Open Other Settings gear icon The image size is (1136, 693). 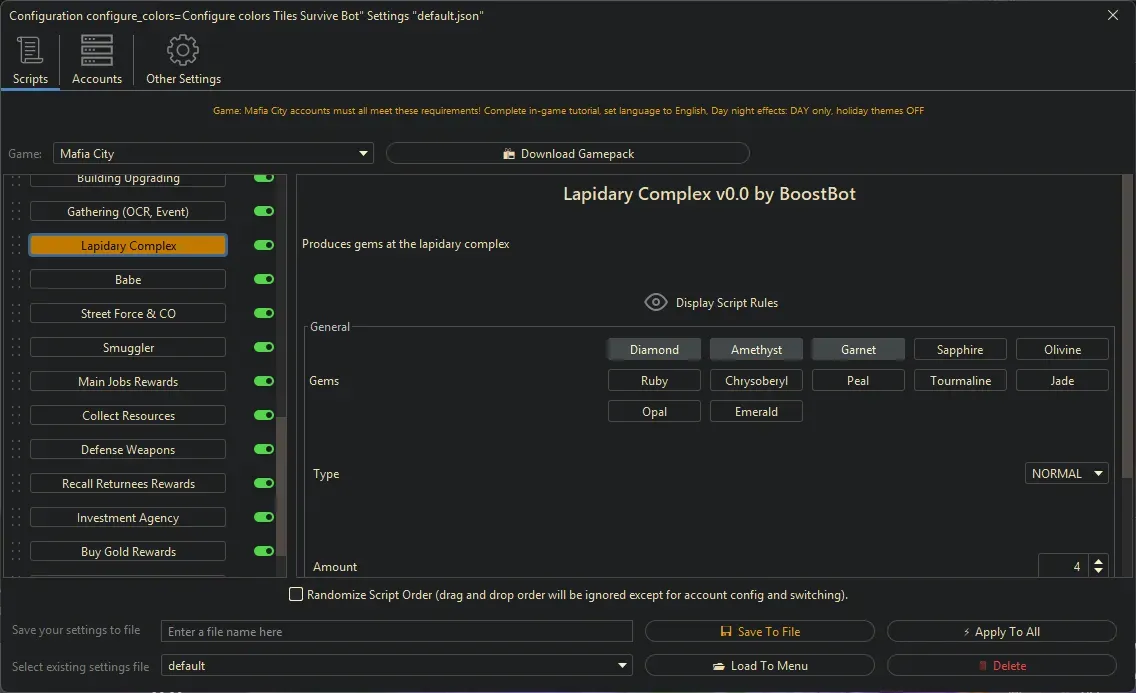tap(183, 51)
